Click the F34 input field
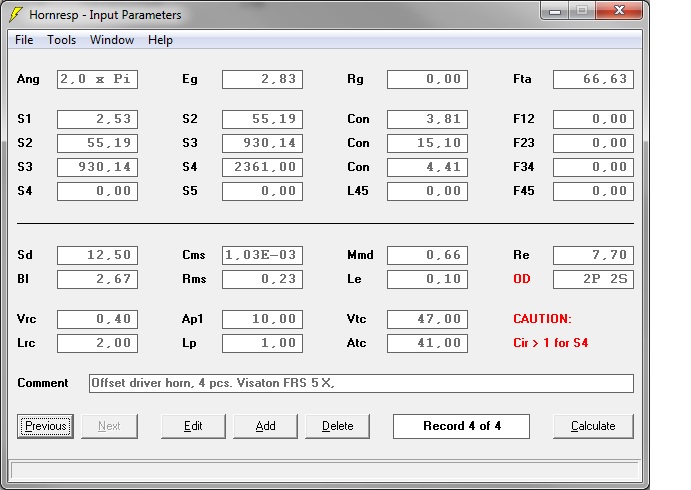 point(593,167)
